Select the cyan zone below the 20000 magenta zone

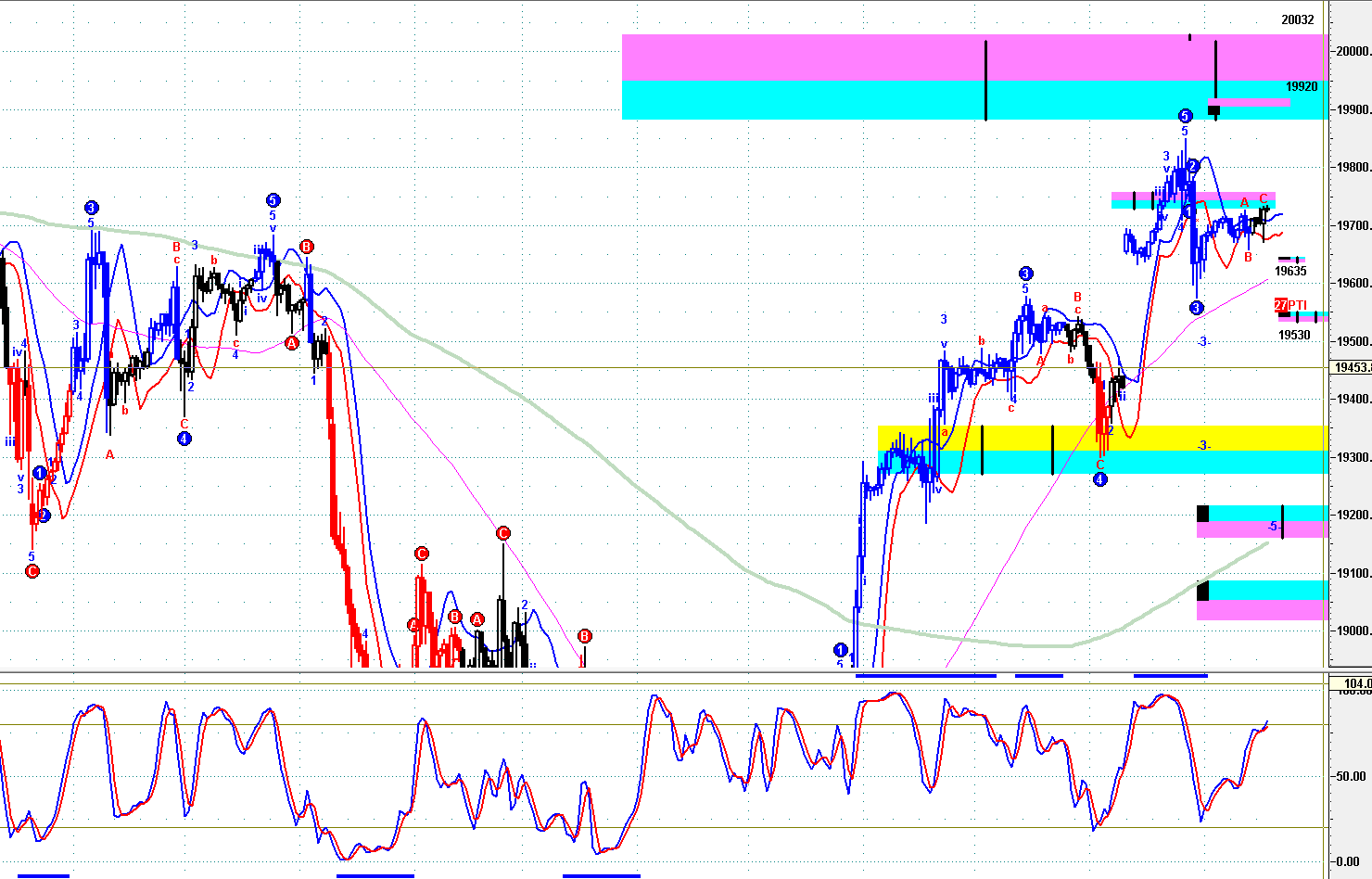click(x=974, y=100)
